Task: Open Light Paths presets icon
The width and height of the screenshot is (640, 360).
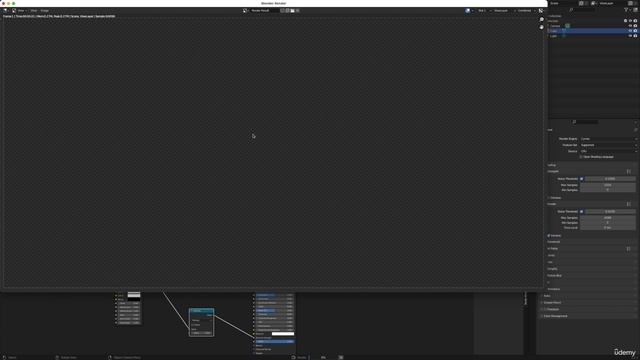Action: pos(629,249)
